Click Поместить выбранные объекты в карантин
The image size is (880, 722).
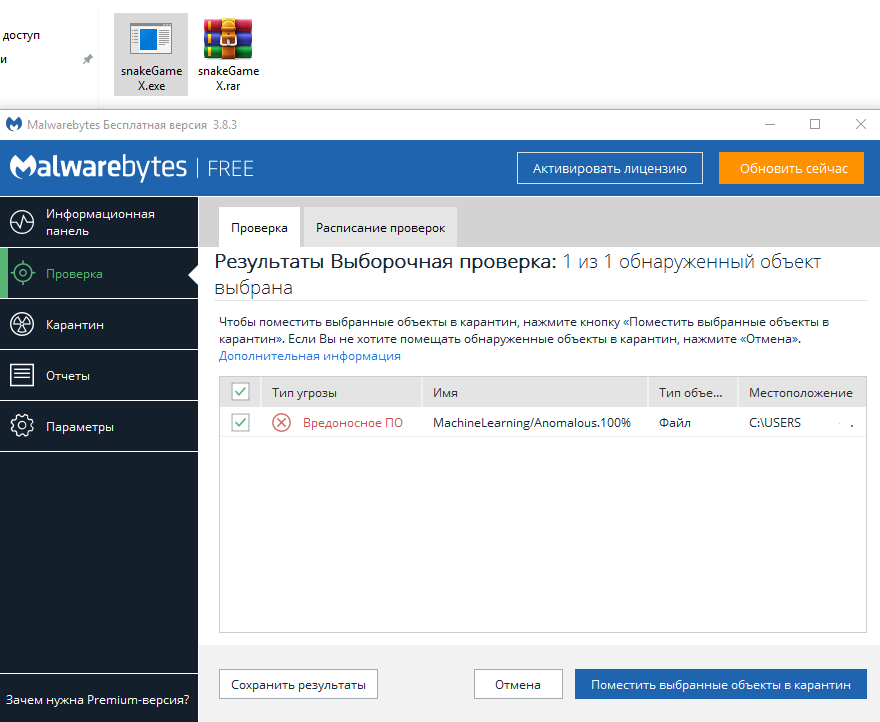click(x=721, y=684)
